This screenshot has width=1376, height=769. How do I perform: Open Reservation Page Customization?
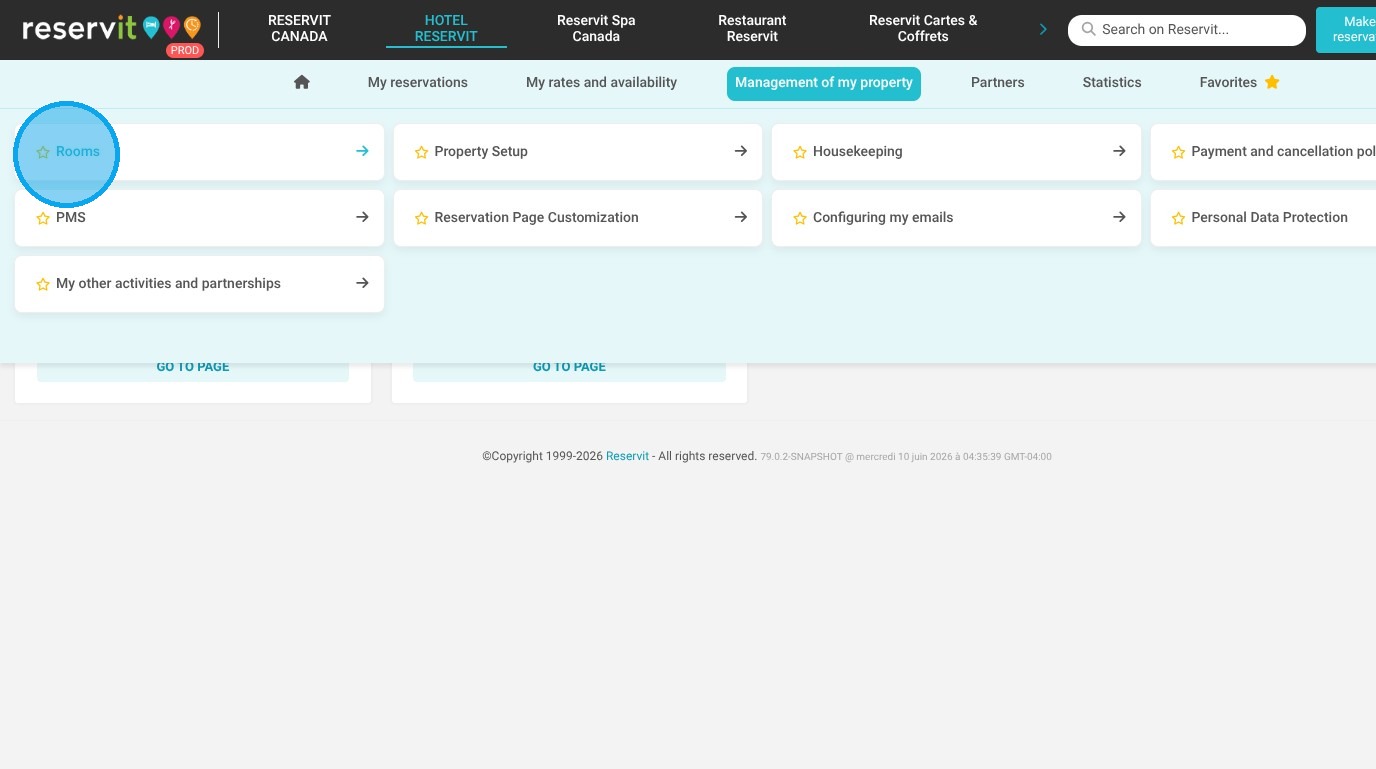point(578,218)
